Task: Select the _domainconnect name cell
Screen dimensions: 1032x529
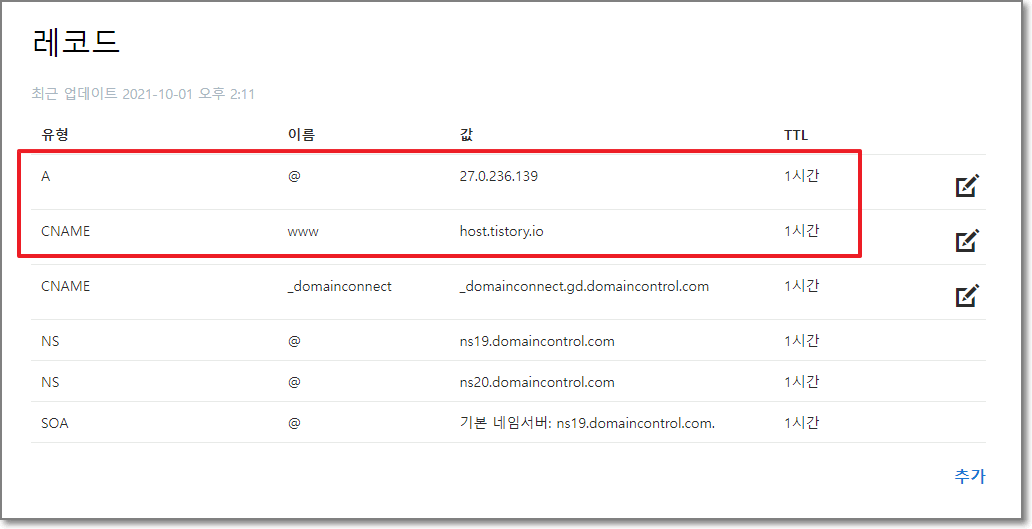Action: click(x=340, y=286)
